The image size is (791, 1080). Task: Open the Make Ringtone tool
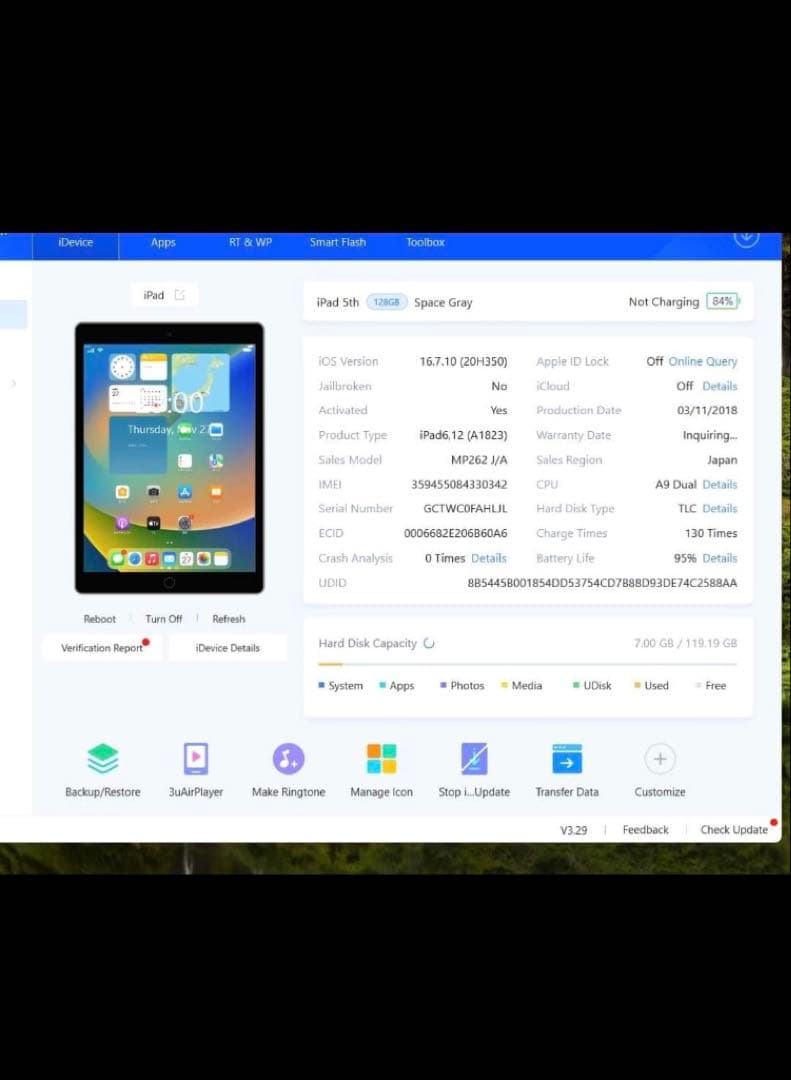tap(289, 759)
